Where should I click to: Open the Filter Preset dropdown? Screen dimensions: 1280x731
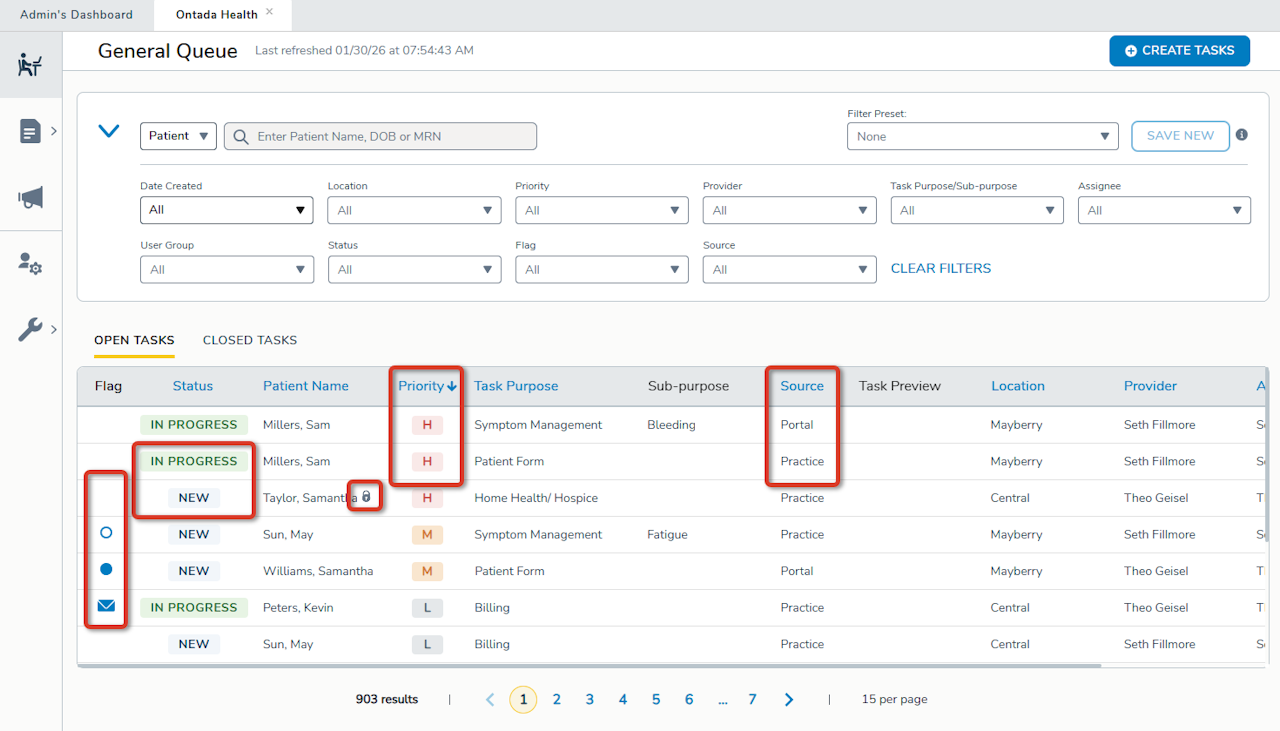point(982,135)
